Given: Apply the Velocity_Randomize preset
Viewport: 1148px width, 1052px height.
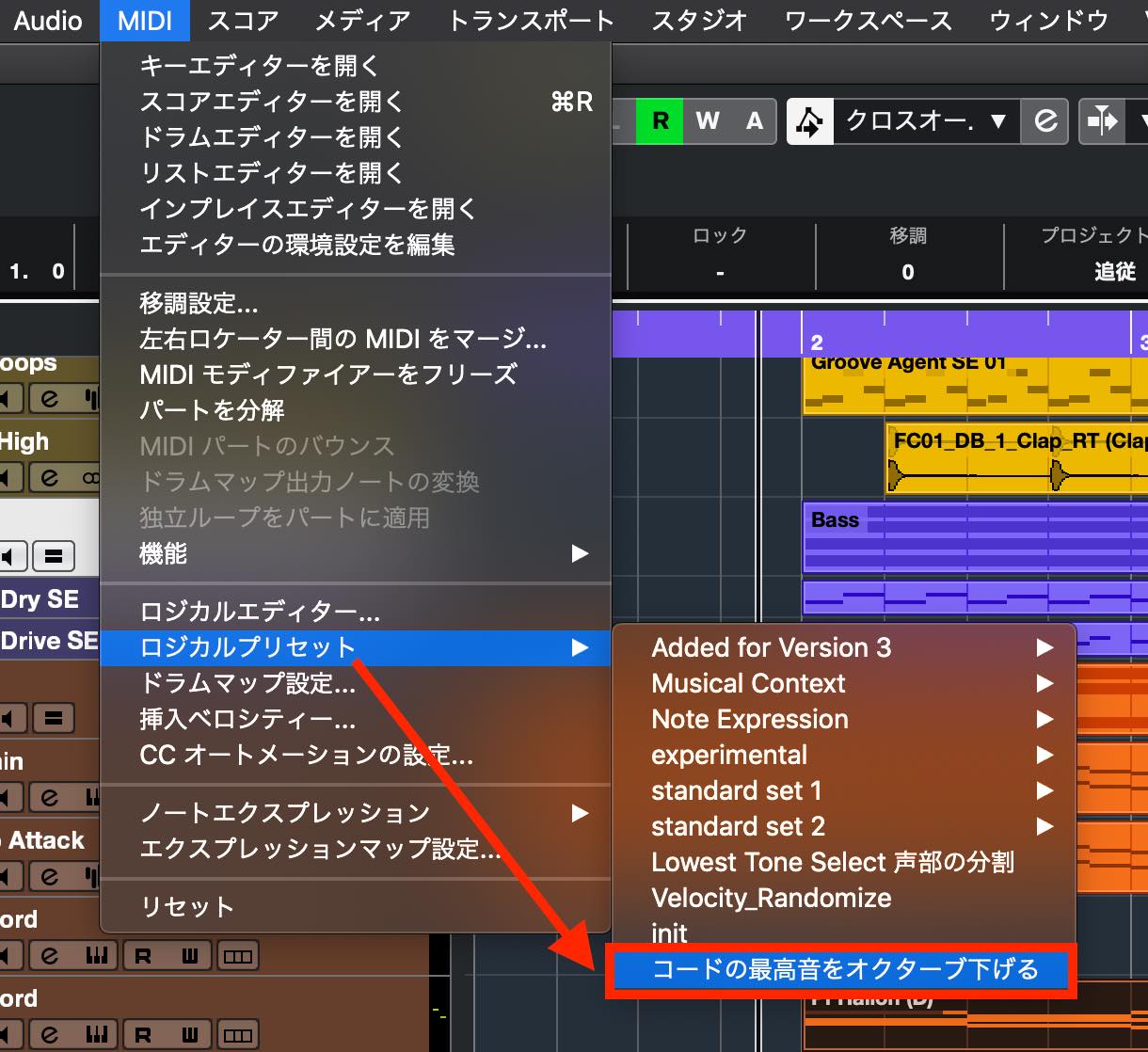Looking at the screenshot, I should [x=843, y=898].
